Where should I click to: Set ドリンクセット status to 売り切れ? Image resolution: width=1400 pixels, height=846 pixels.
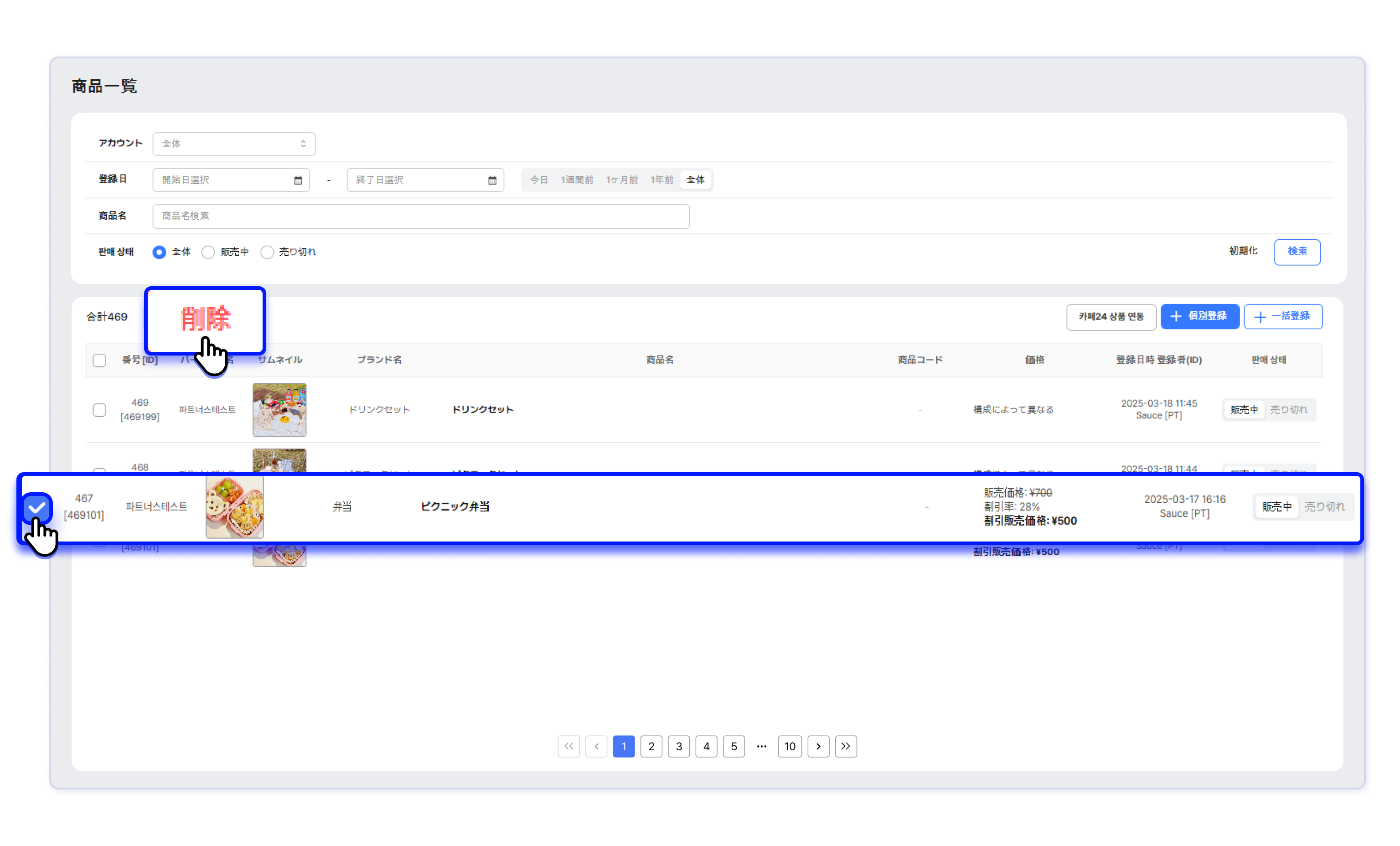click(1289, 410)
